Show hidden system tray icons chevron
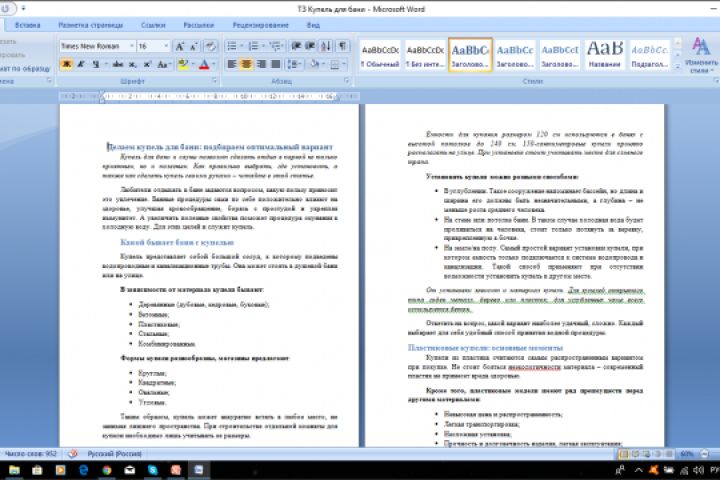The height and width of the screenshot is (480, 720). (x=638, y=470)
